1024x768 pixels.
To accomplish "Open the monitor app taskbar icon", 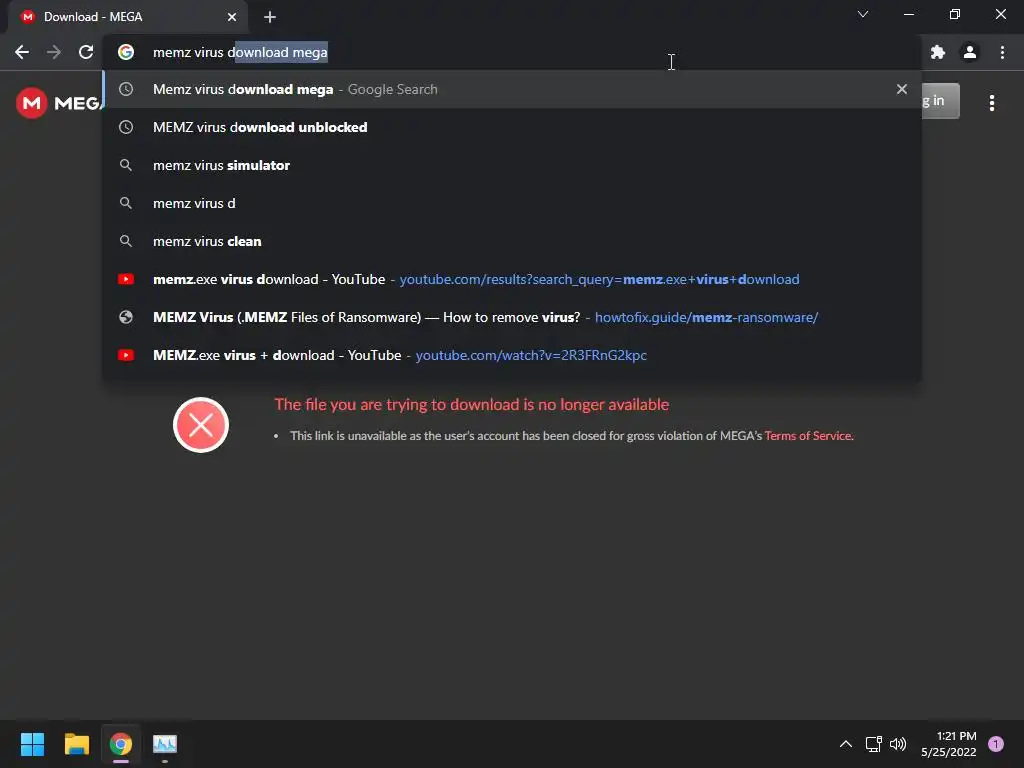I will click(165, 744).
